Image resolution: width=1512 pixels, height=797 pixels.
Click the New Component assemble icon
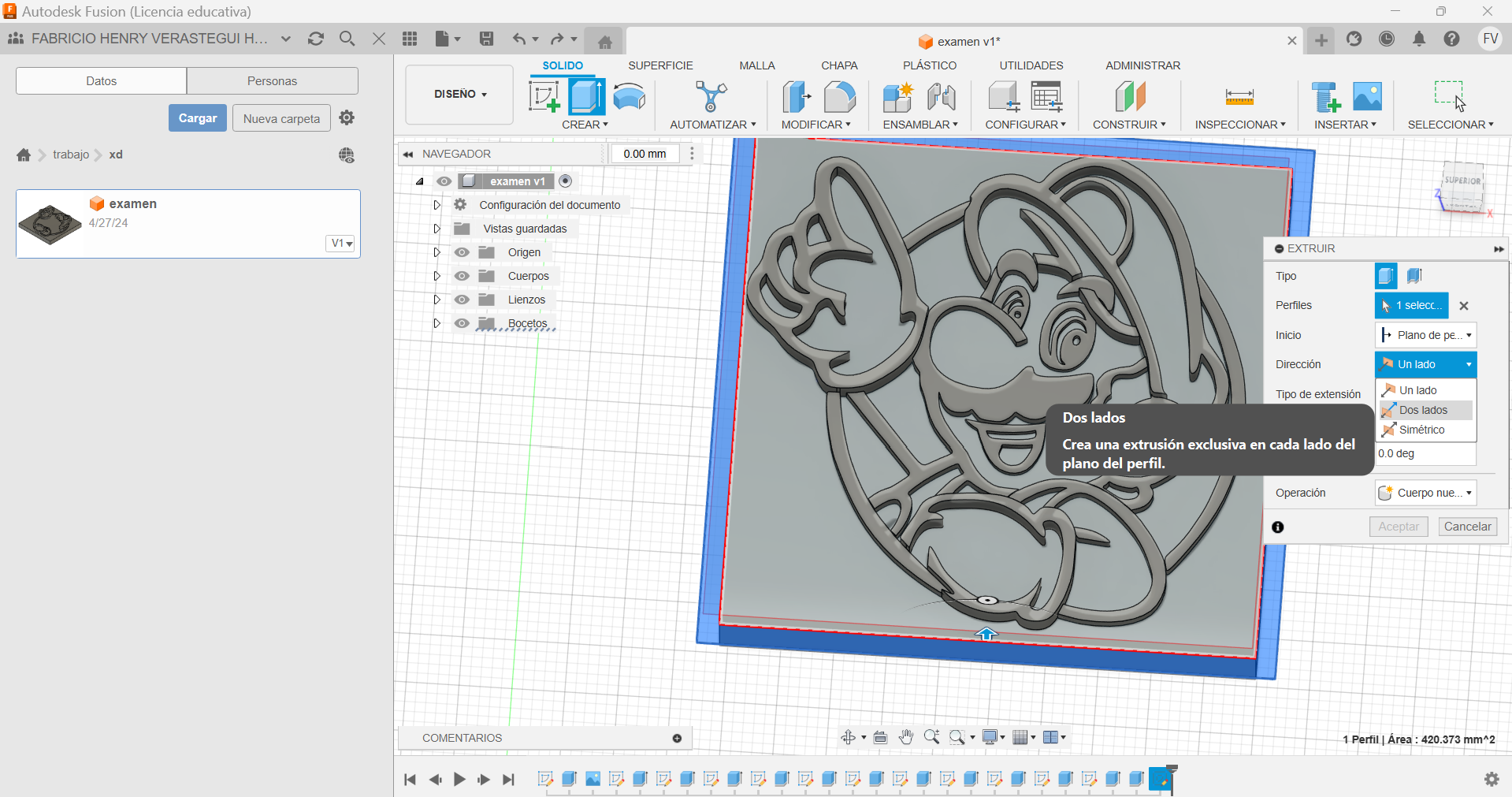[897, 98]
